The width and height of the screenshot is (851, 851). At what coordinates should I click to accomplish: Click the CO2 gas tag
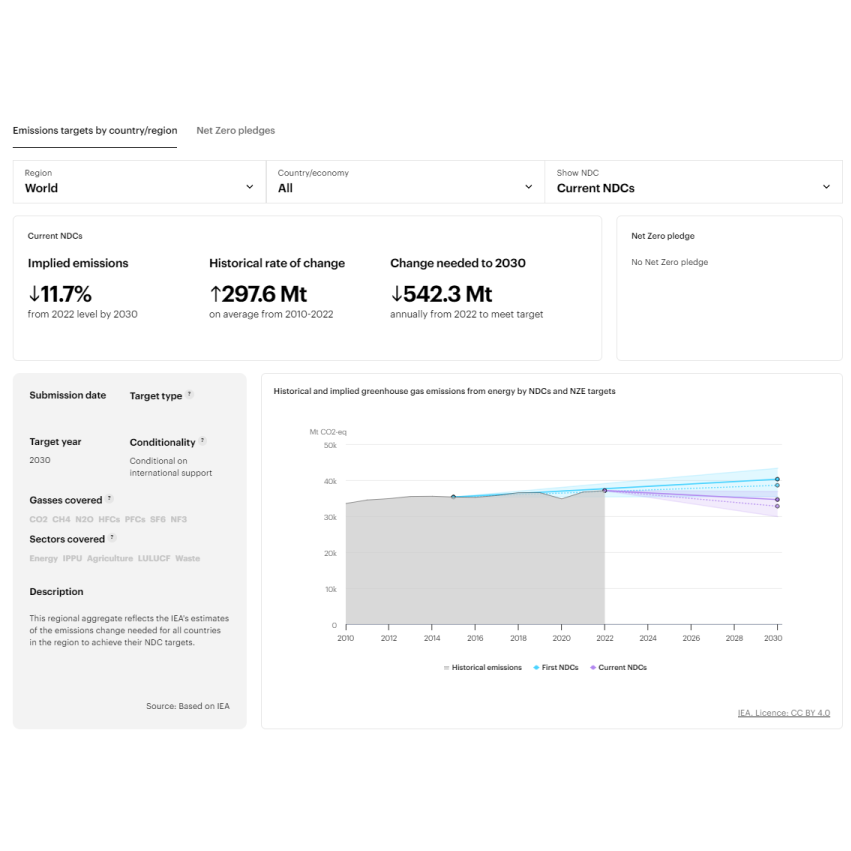point(38,520)
